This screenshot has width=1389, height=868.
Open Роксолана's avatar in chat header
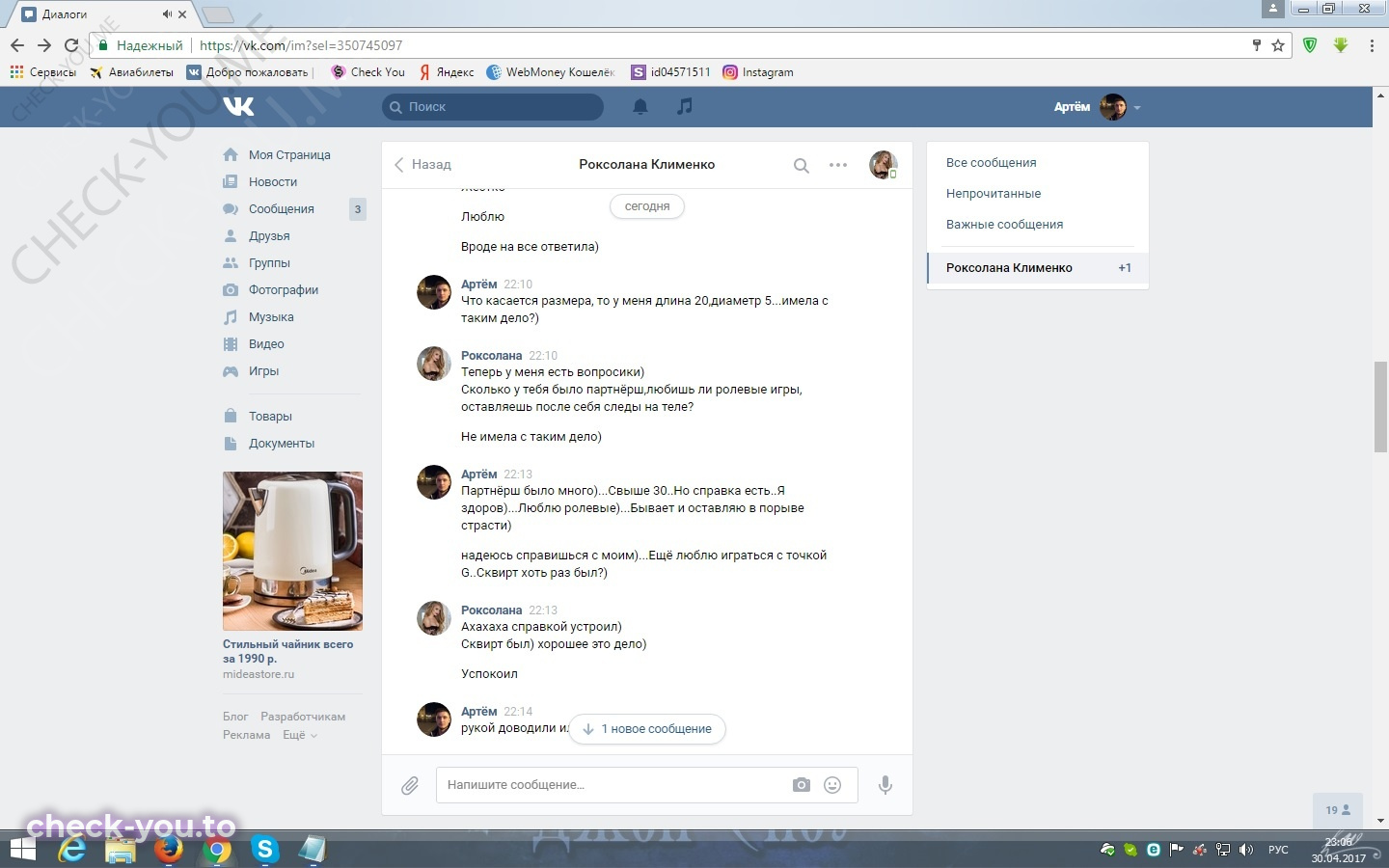pos(884,165)
